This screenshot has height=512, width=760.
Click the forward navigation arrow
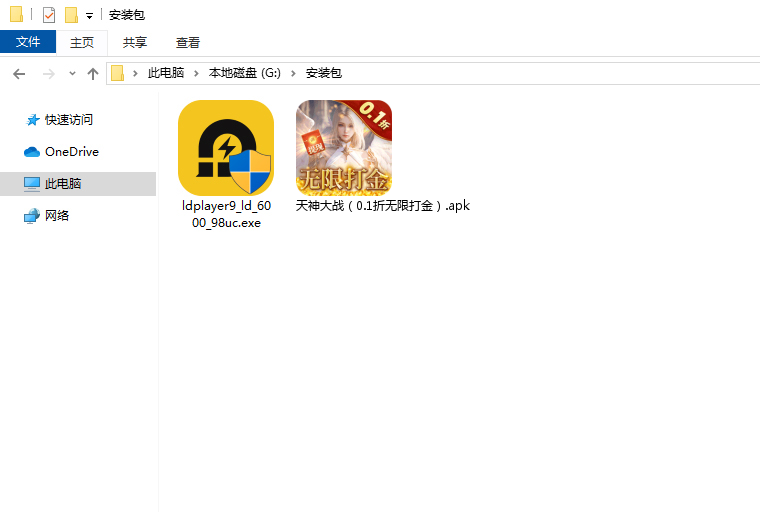(x=47, y=73)
